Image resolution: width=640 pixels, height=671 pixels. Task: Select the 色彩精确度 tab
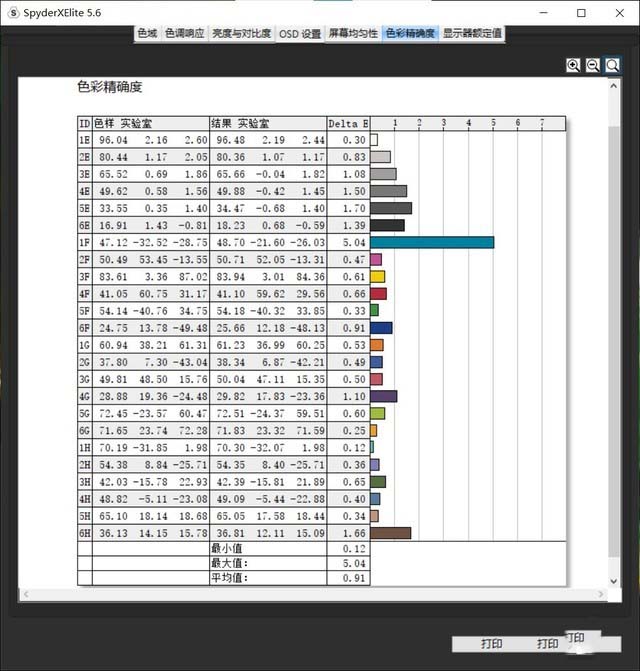pos(410,33)
